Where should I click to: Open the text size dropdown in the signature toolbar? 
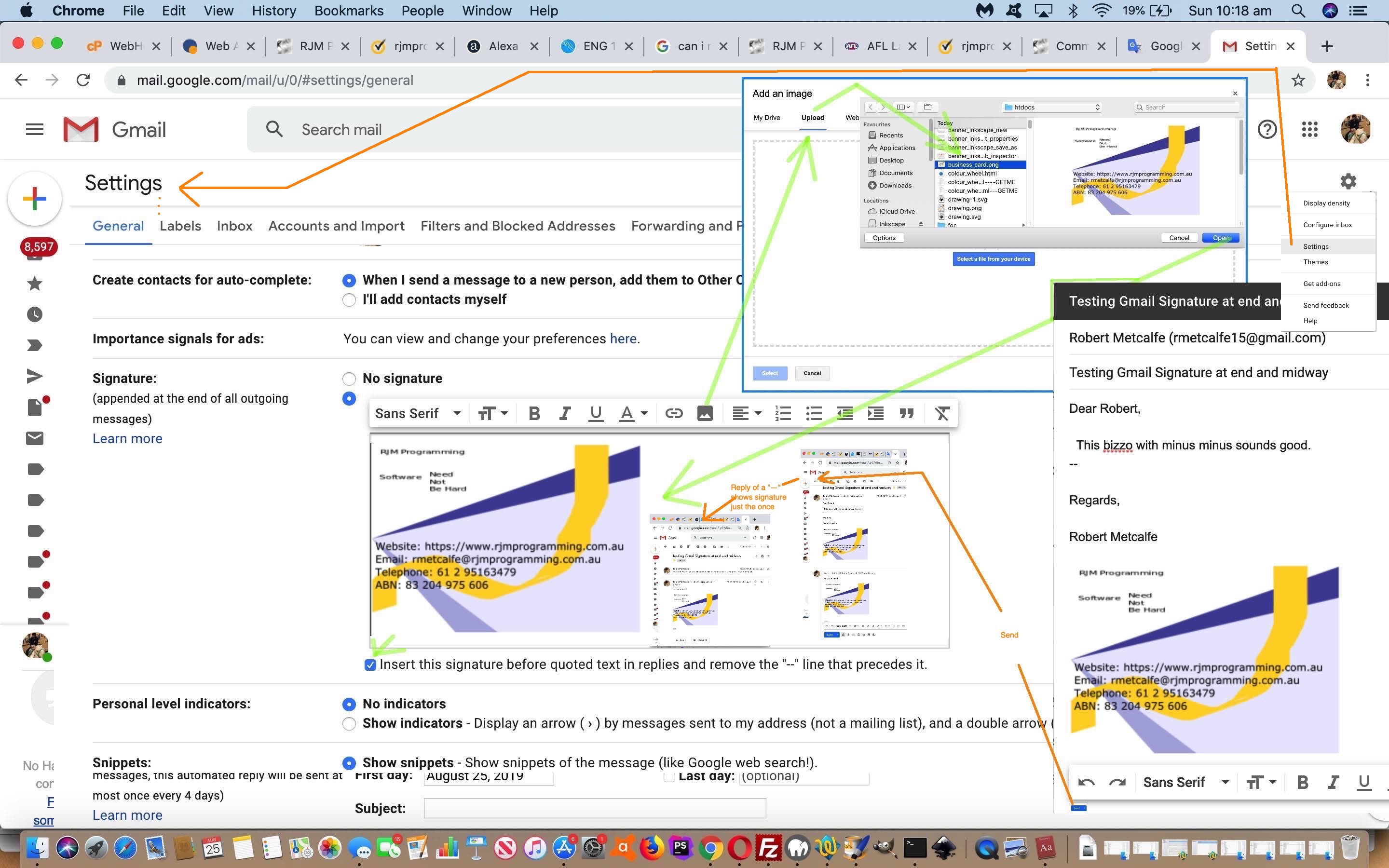click(492, 413)
